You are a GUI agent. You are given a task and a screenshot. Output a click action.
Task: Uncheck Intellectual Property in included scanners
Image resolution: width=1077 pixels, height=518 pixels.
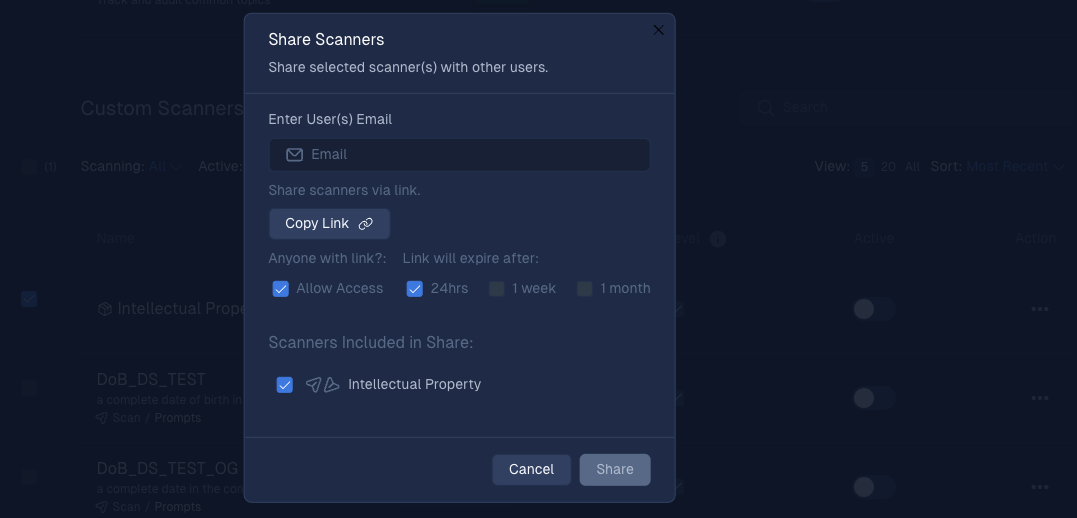coord(284,385)
